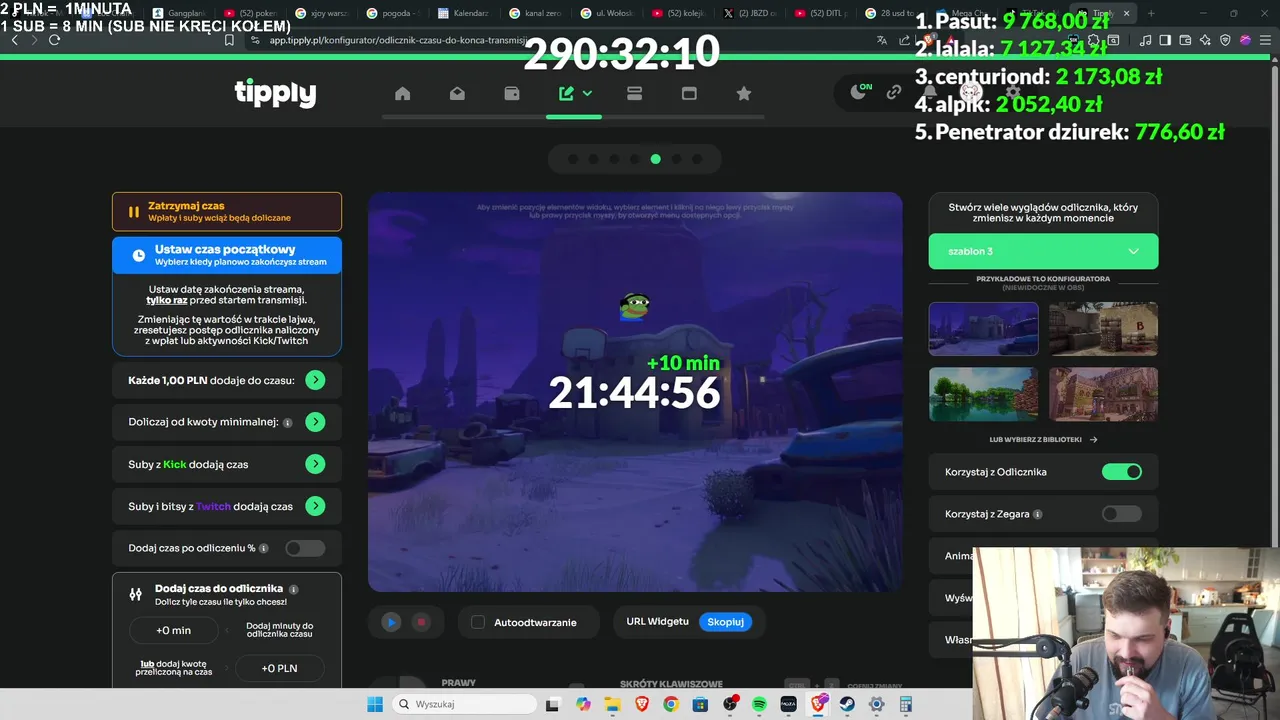Screen dimensions: 1280x720
Task: Check the Autoodtwarzanie checkbox
Action: click(478, 622)
